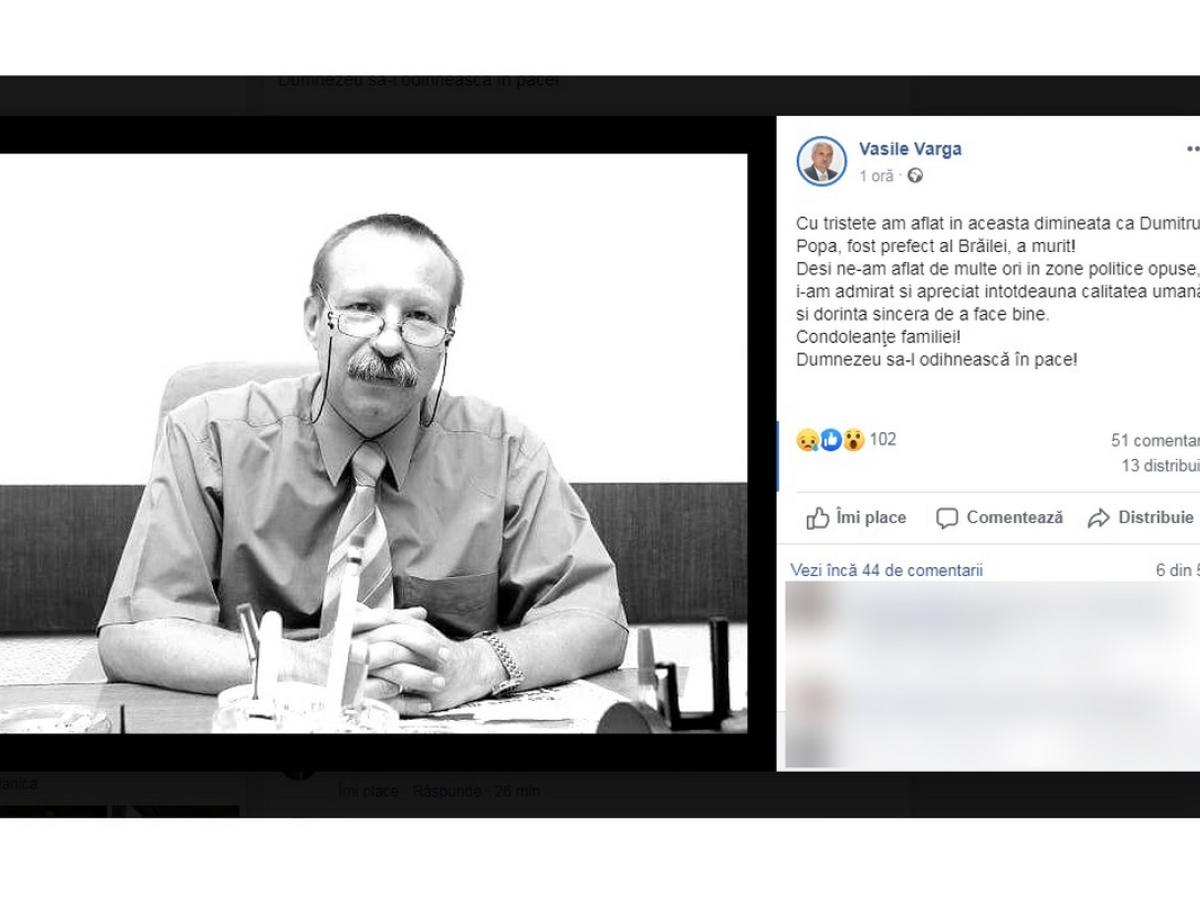This screenshot has height=900, width=1200.
Task: Click the thumbs-up icon beside Îmi place
Action: 818,518
